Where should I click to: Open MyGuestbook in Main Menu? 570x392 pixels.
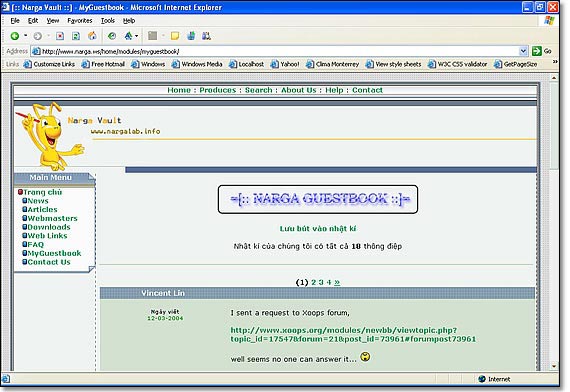point(55,253)
